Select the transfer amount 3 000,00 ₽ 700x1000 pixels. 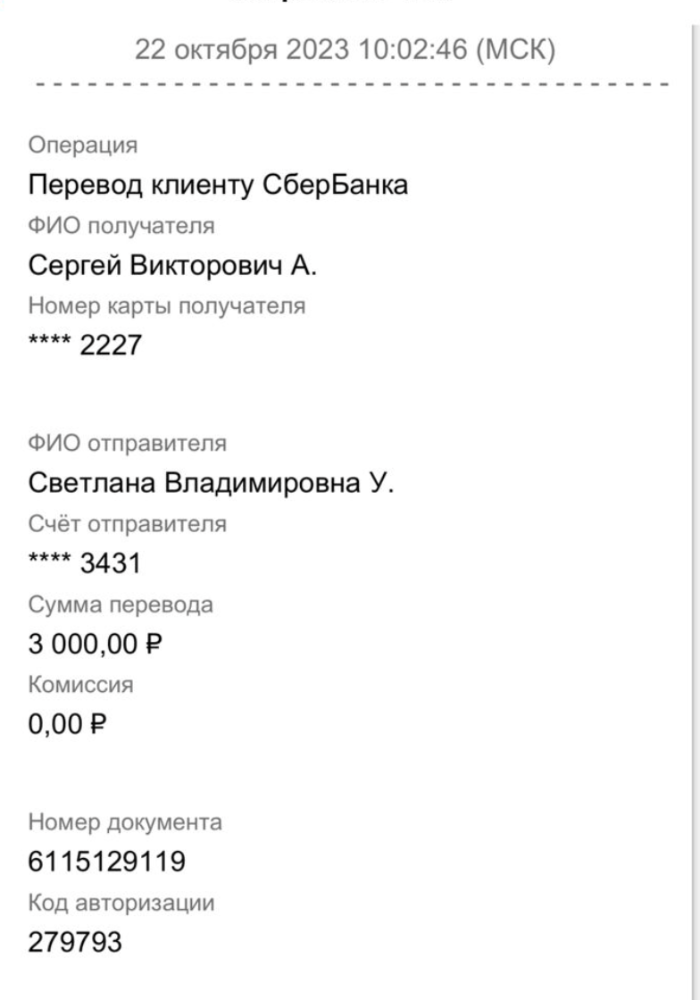(x=95, y=645)
